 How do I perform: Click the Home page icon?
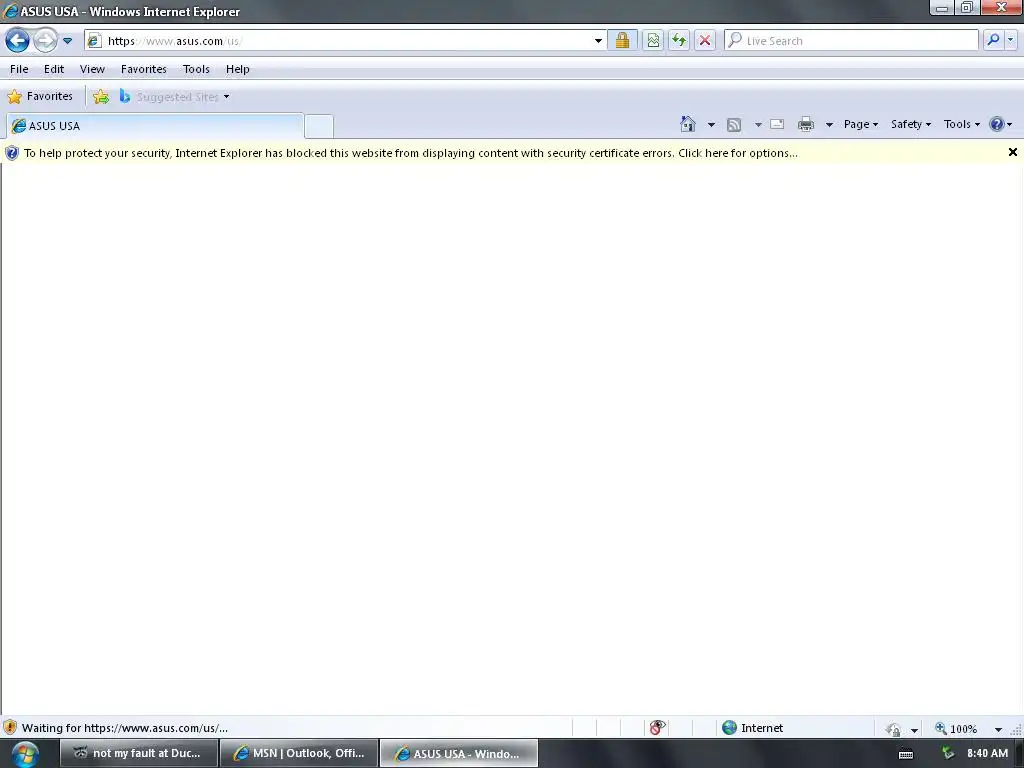click(688, 124)
